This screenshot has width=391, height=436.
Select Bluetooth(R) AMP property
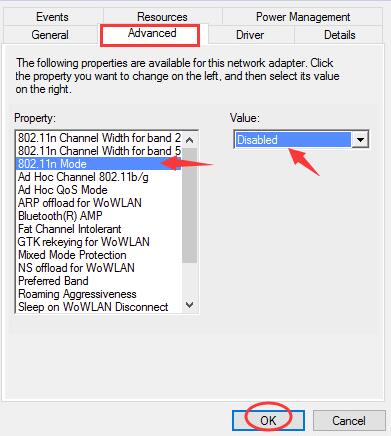(x=60, y=216)
